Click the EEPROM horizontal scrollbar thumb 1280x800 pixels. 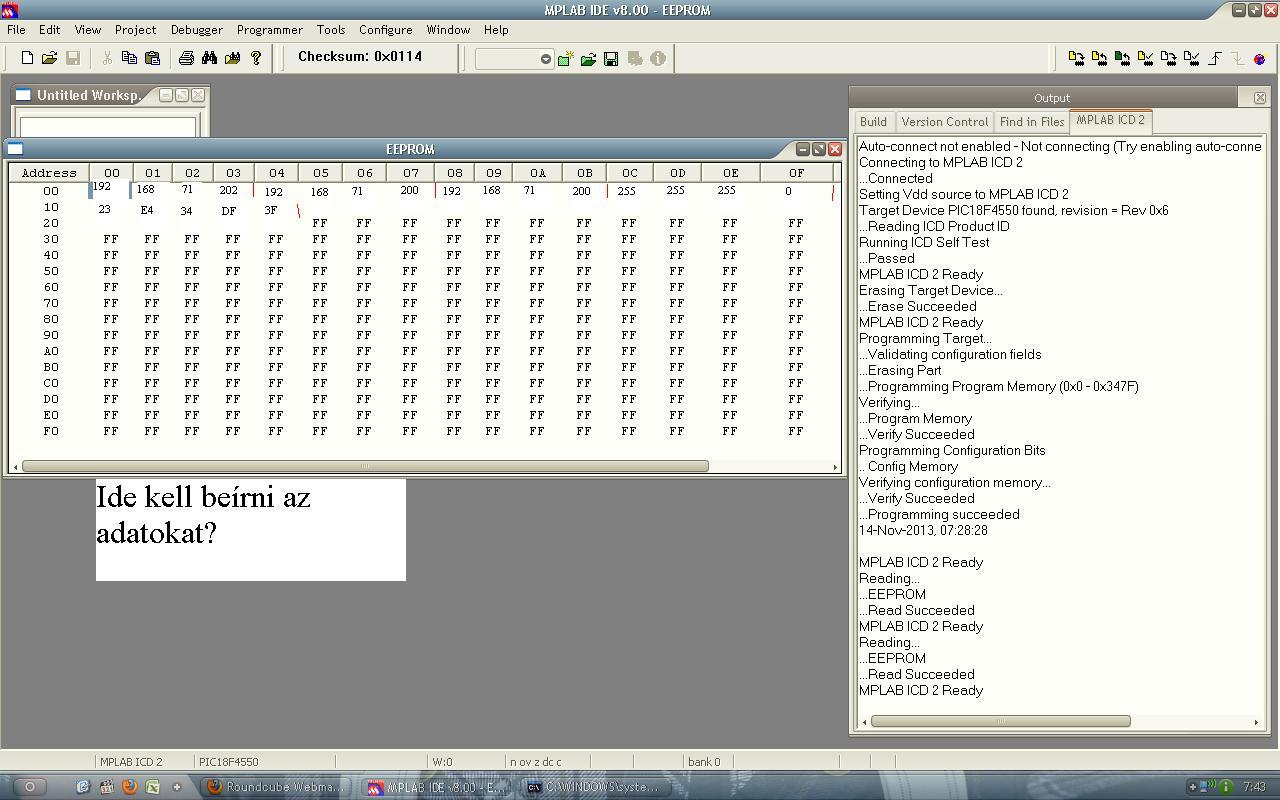click(365, 466)
